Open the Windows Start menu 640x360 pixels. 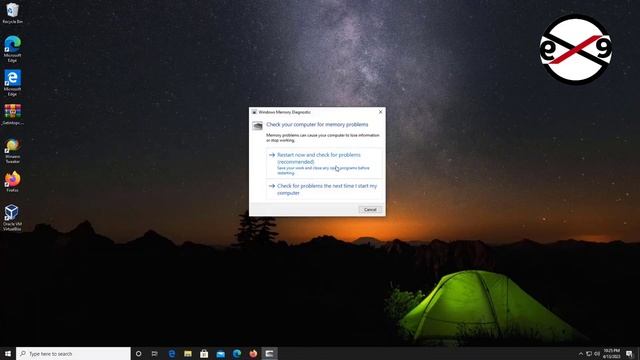click(x=8, y=353)
